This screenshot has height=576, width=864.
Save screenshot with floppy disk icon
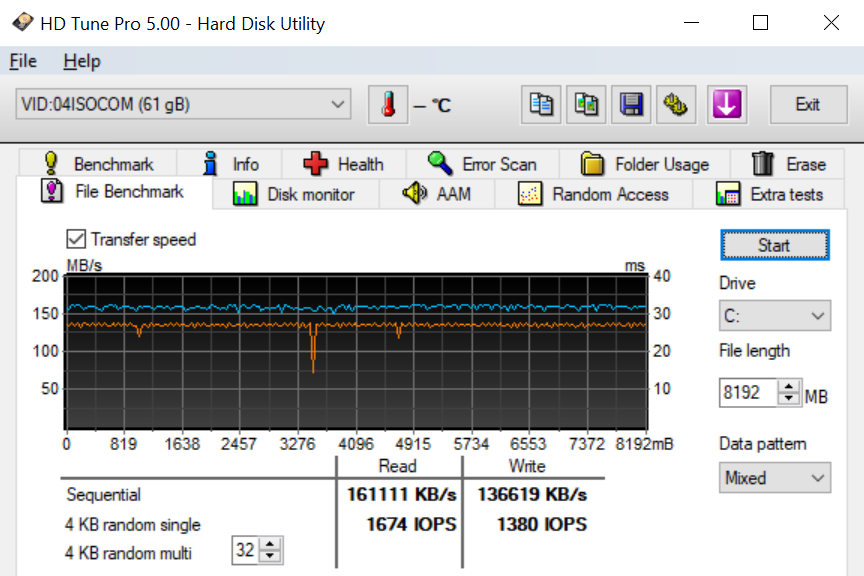point(631,104)
